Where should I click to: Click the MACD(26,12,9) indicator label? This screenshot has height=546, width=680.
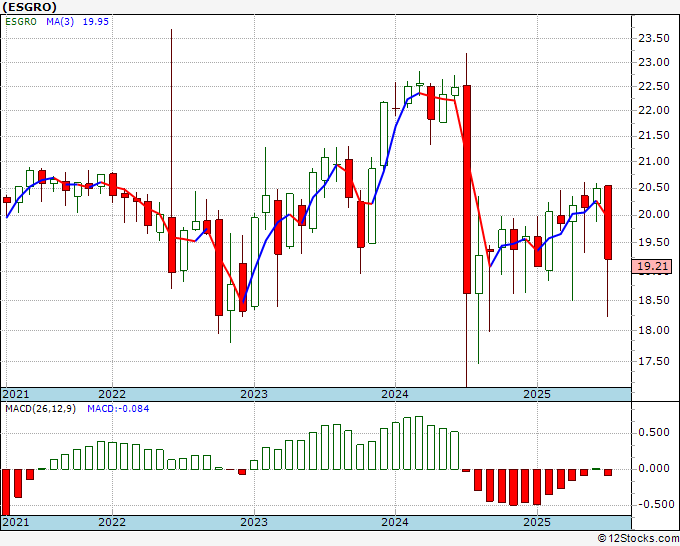tap(40, 409)
